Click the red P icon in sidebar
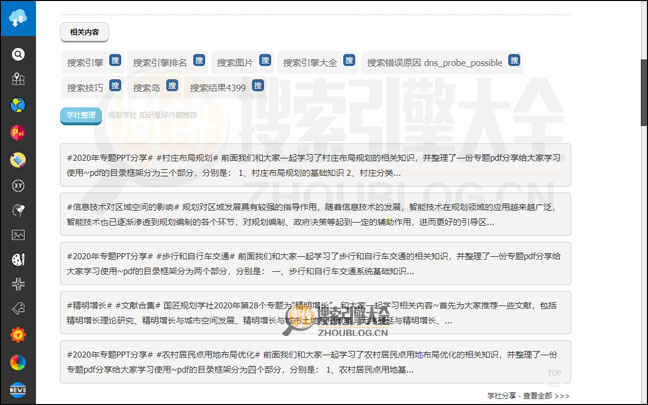Image resolution: width=648 pixels, height=405 pixels. pyautogui.click(x=18, y=132)
